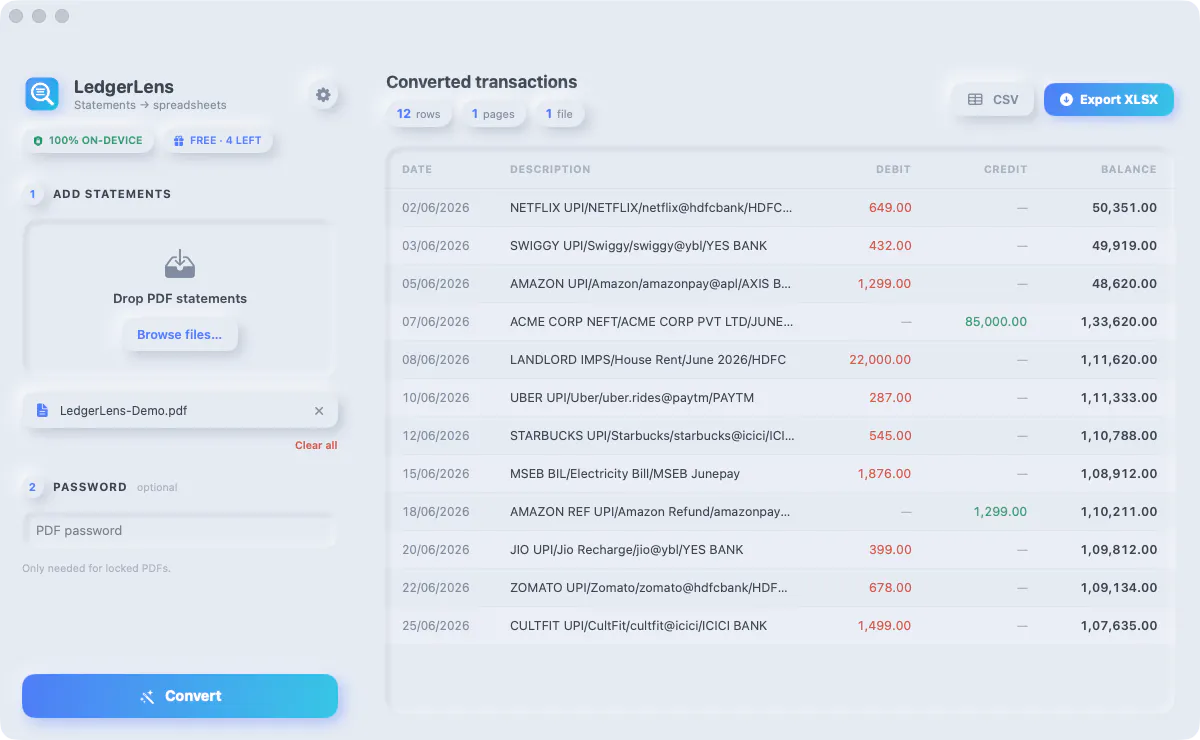The height and width of the screenshot is (740, 1200).
Task: Select the JIO UPI Jio Recharge description
Action: [627, 550]
